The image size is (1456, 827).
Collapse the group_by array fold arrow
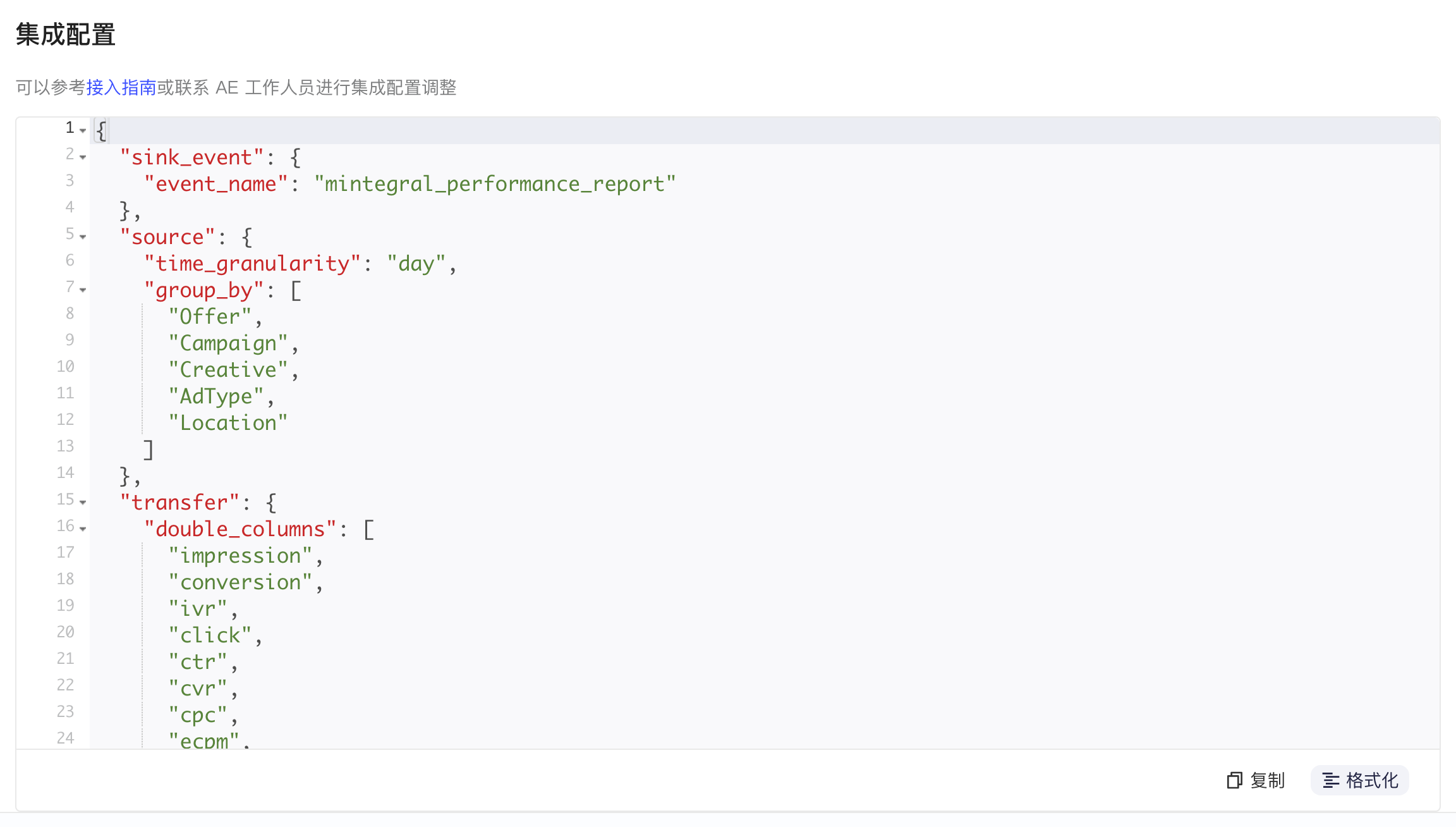[x=83, y=290]
